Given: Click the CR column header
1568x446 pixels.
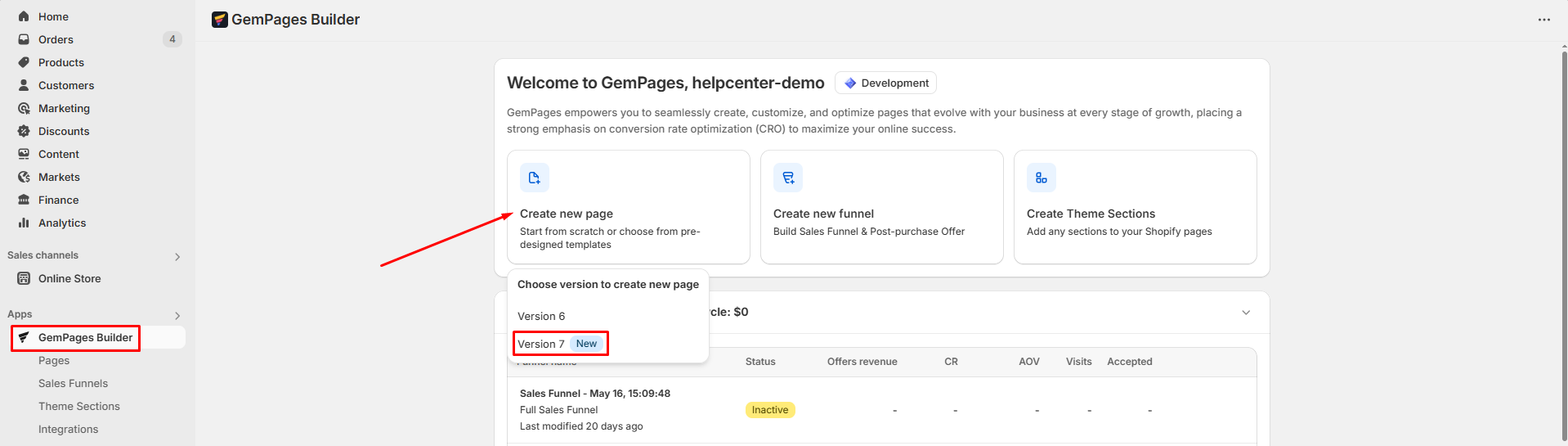Looking at the screenshot, I should [x=951, y=362].
